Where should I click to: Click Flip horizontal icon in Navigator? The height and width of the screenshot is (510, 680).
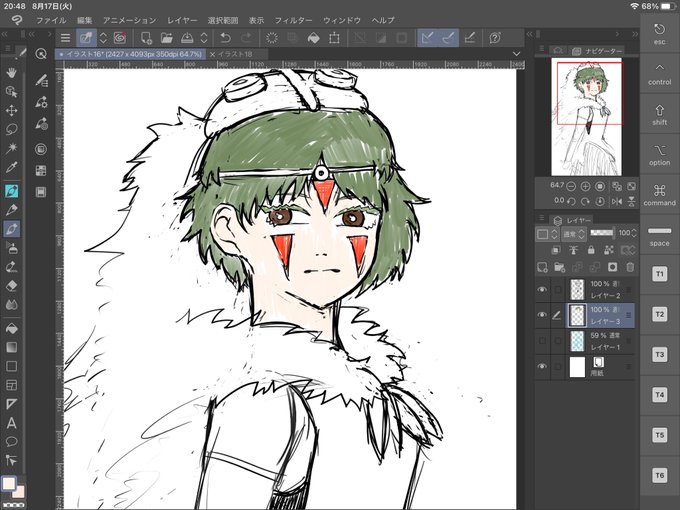pyautogui.click(x=616, y=201)
